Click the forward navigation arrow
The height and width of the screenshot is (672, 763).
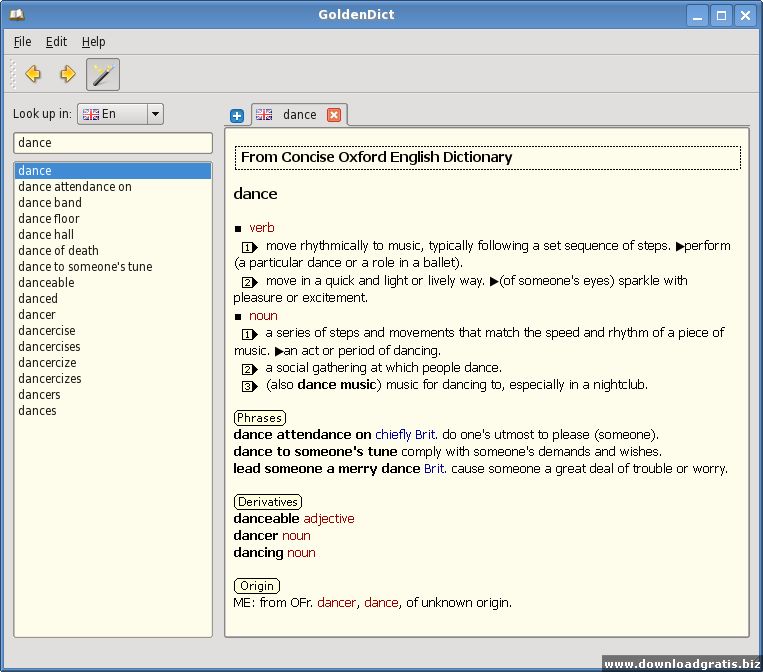pyautogui.click(x=67, y=74)
